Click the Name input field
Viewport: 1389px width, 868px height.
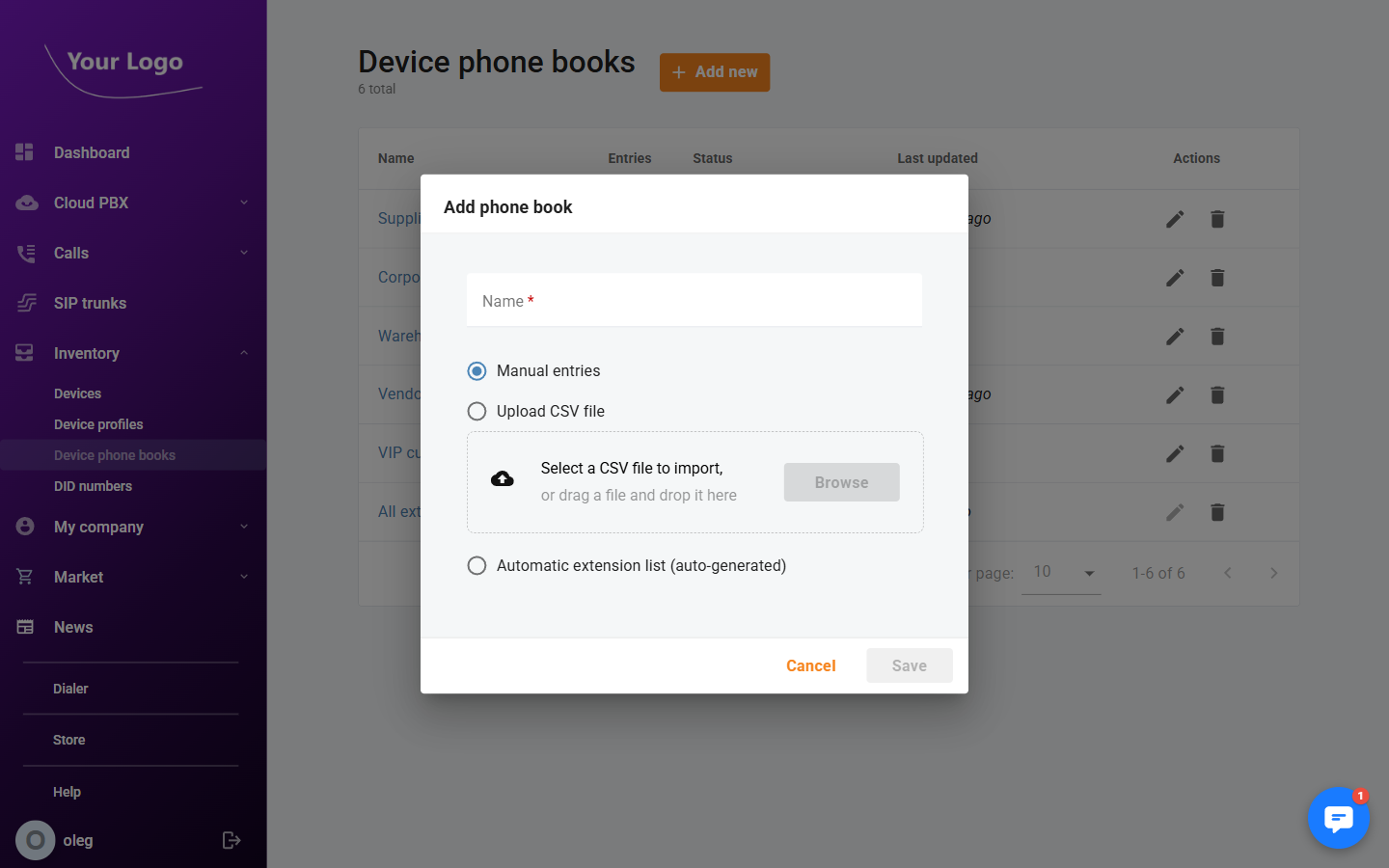pos(694,300)
